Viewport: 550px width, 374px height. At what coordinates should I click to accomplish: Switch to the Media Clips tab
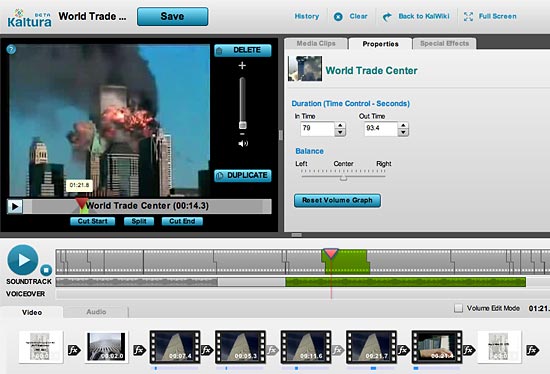[316, 44]
